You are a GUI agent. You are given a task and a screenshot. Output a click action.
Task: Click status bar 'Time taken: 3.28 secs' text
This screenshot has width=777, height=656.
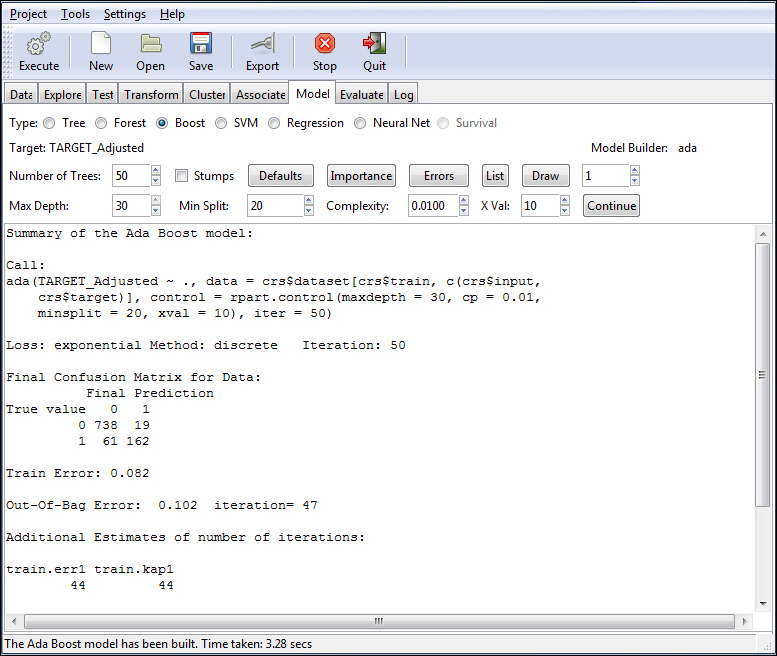point(257,644)
